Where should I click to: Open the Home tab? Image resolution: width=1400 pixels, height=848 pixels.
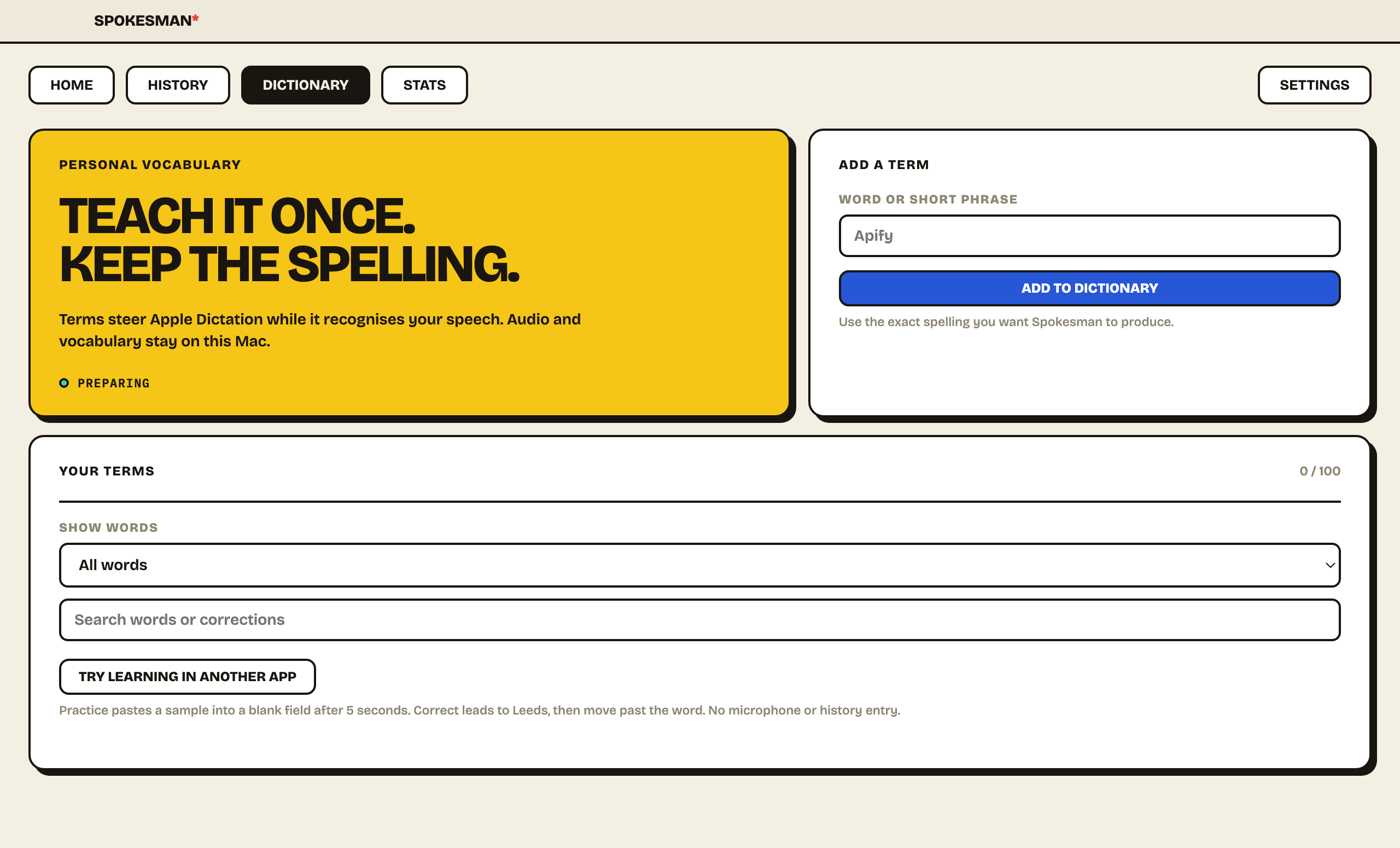[72, 85]
